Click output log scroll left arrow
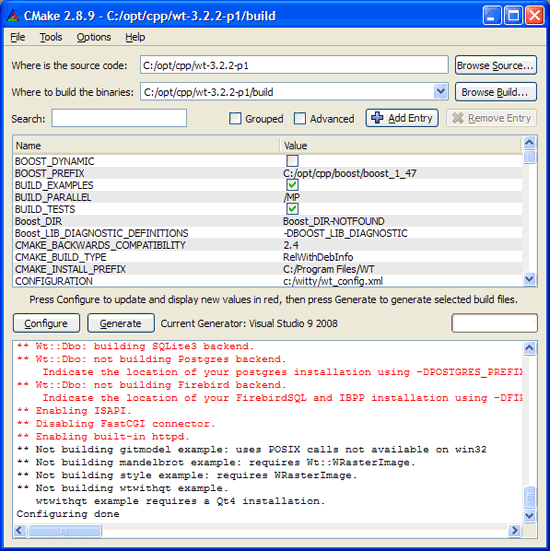 pos(20,530)
